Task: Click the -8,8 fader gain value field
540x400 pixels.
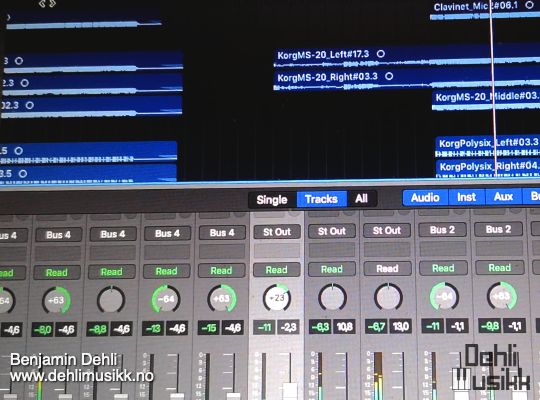Action: (97, 329)
